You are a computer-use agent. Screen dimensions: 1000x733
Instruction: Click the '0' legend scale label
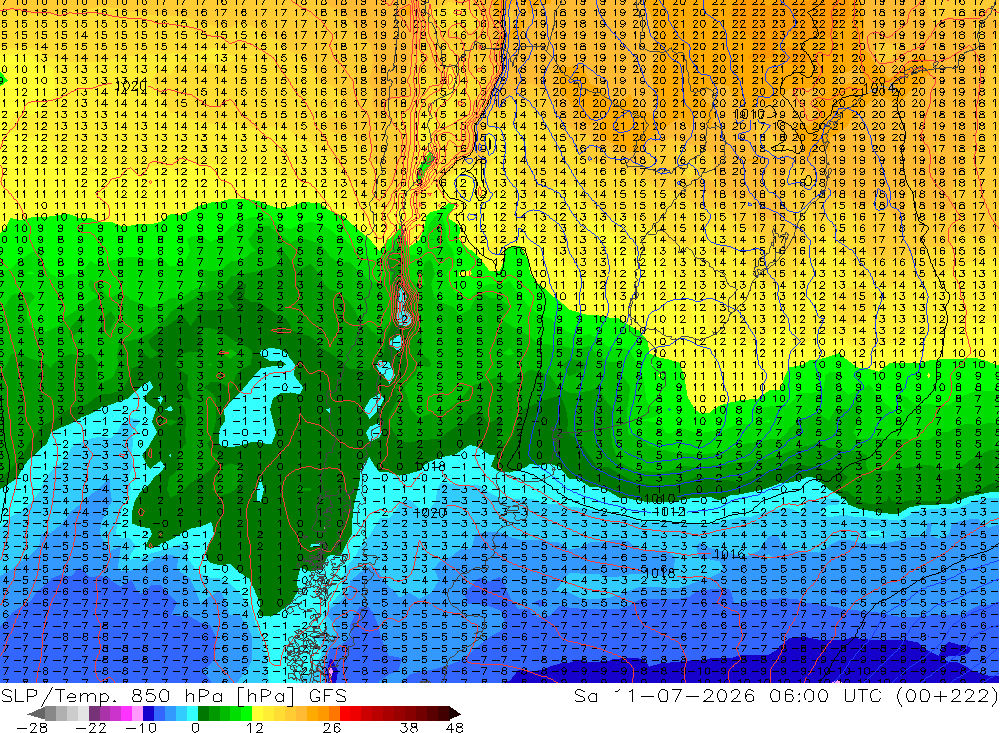196,727
